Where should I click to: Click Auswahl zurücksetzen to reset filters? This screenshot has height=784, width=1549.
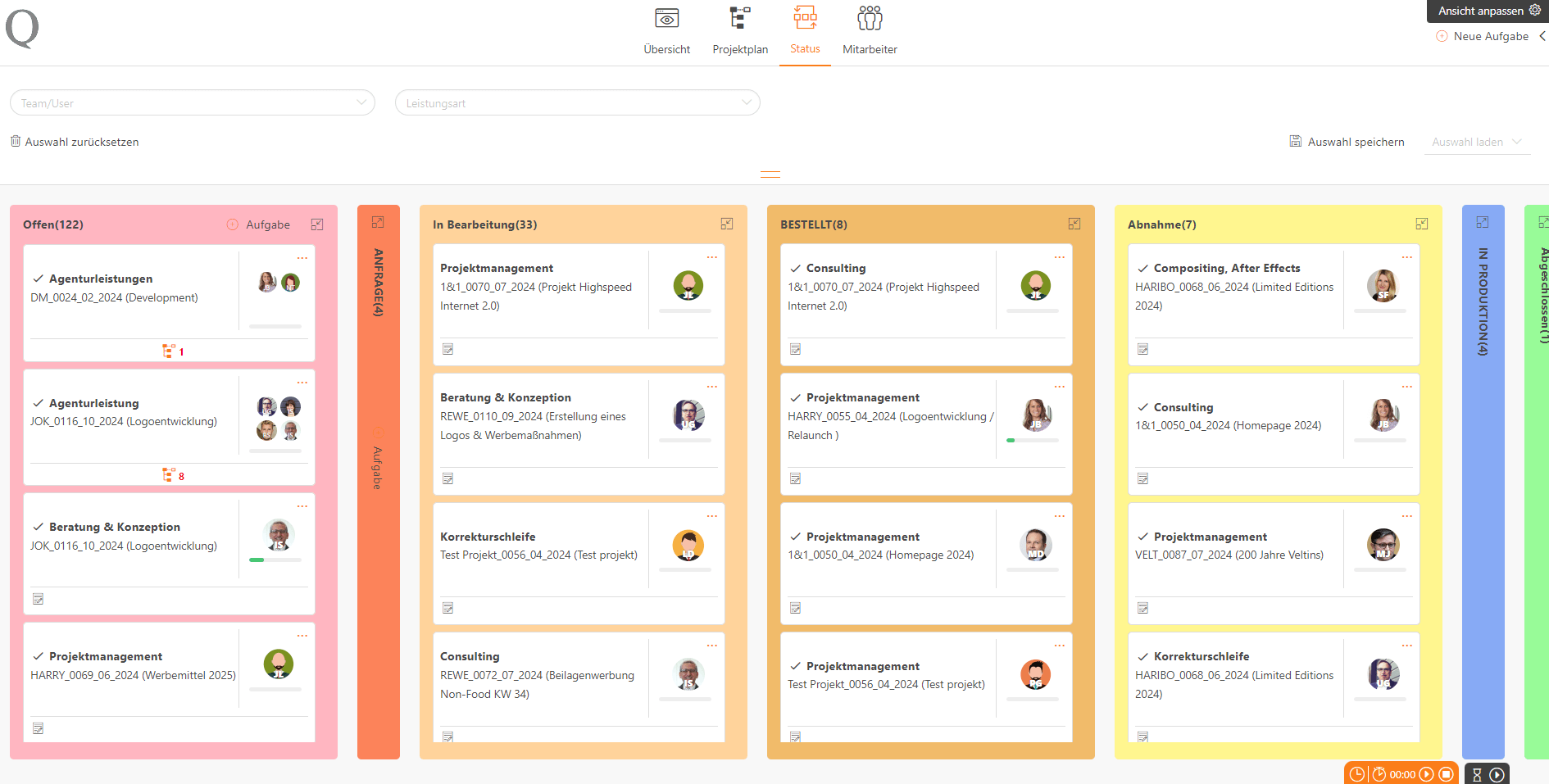75,142
